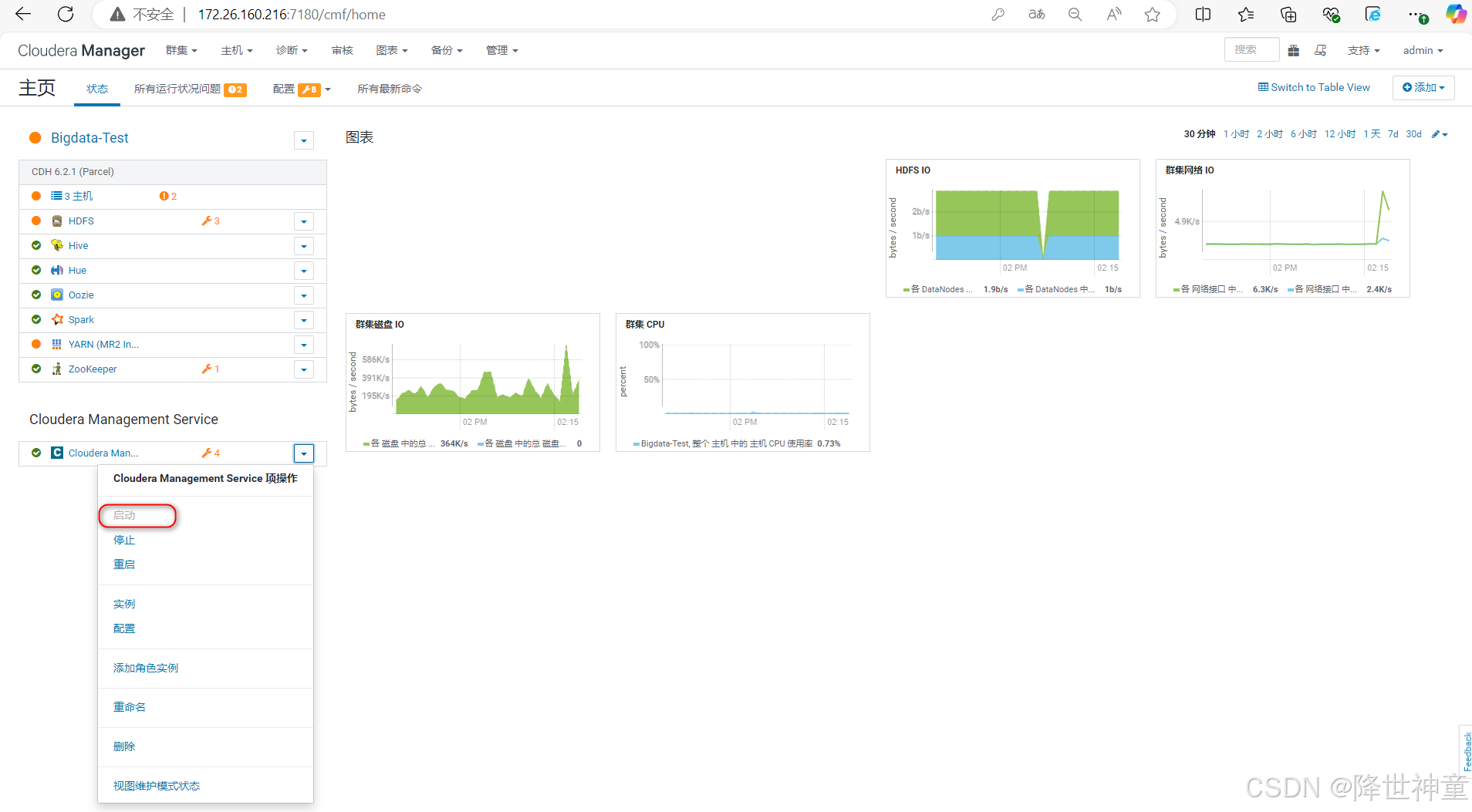The image size is (1472, 812).
Task: Click the password key icon in address bar
Action: point(998,14)
